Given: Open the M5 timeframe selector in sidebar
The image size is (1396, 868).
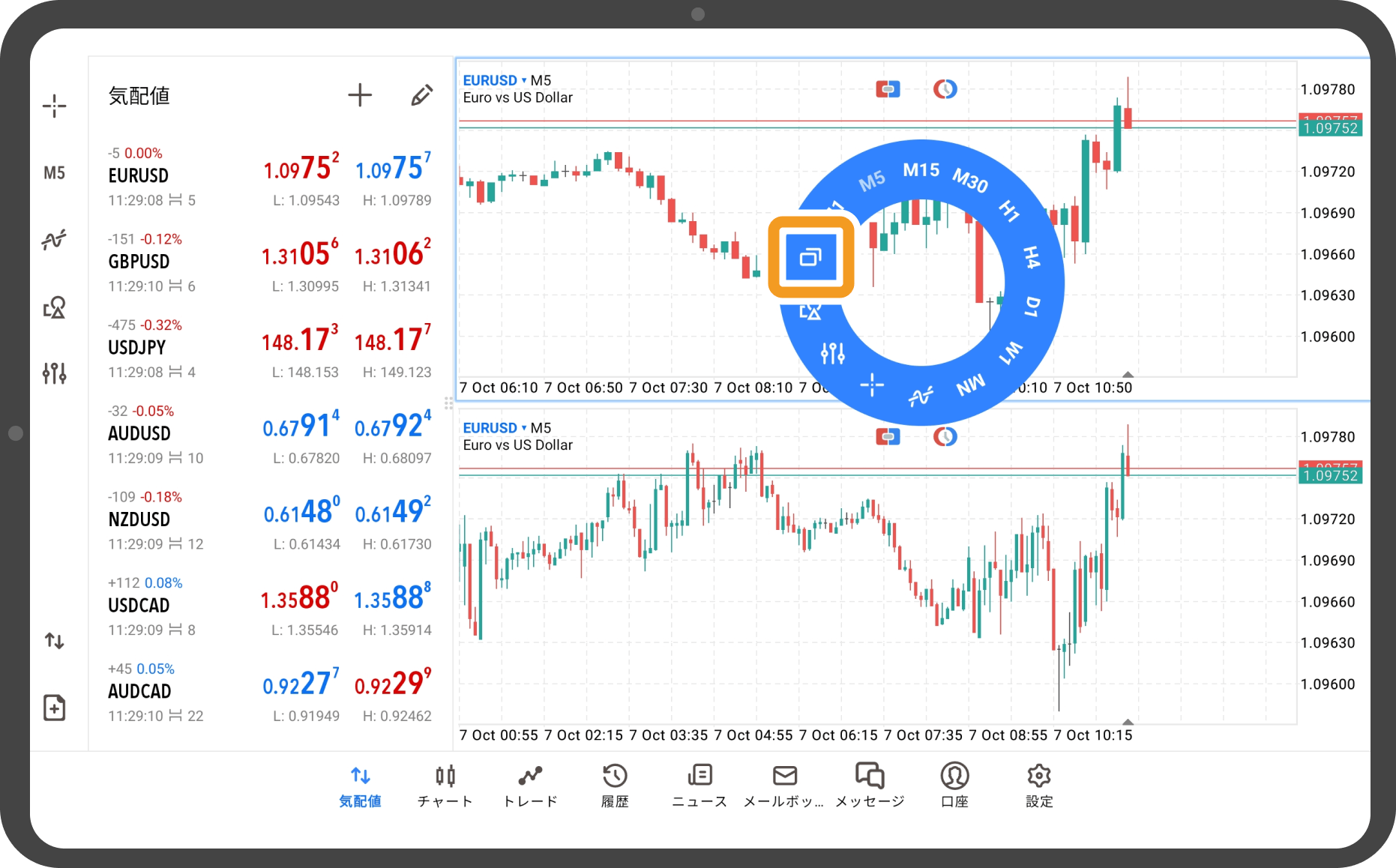Looking at the screenshot, I should [54, 173].
